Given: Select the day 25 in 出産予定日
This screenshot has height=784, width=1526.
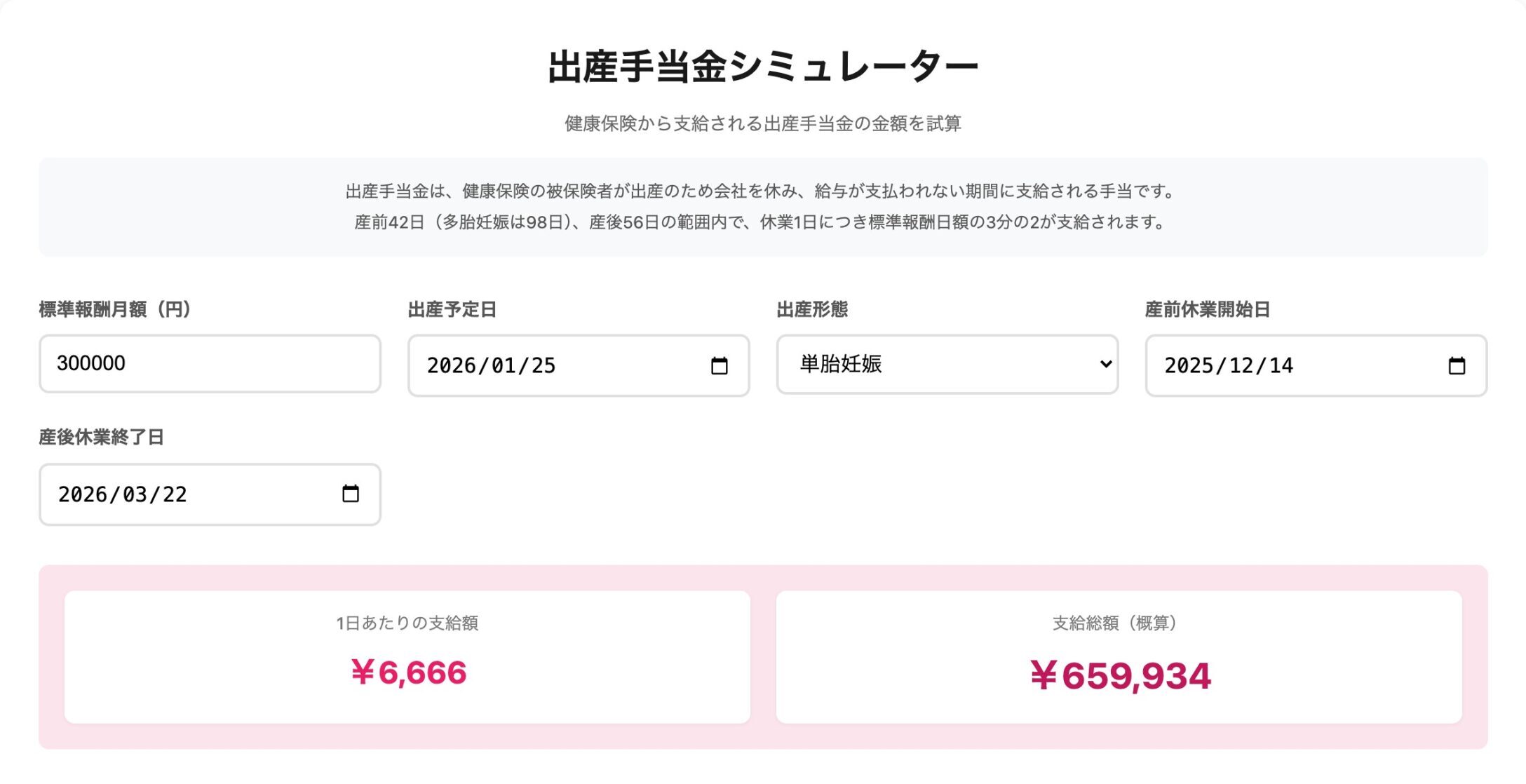Looking at the screenshot, I should pos(543,366).
